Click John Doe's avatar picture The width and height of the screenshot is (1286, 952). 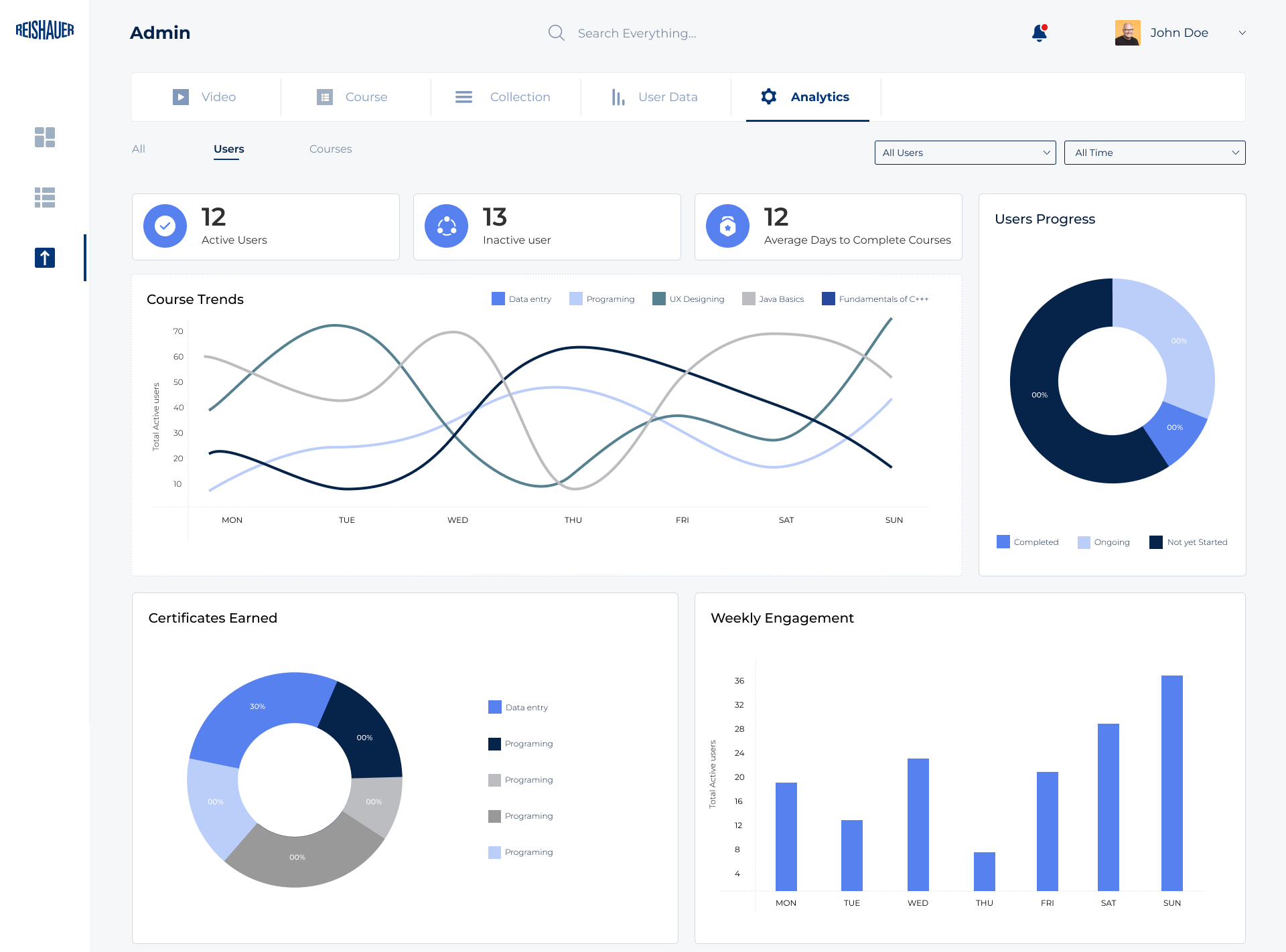point(1128,33)
